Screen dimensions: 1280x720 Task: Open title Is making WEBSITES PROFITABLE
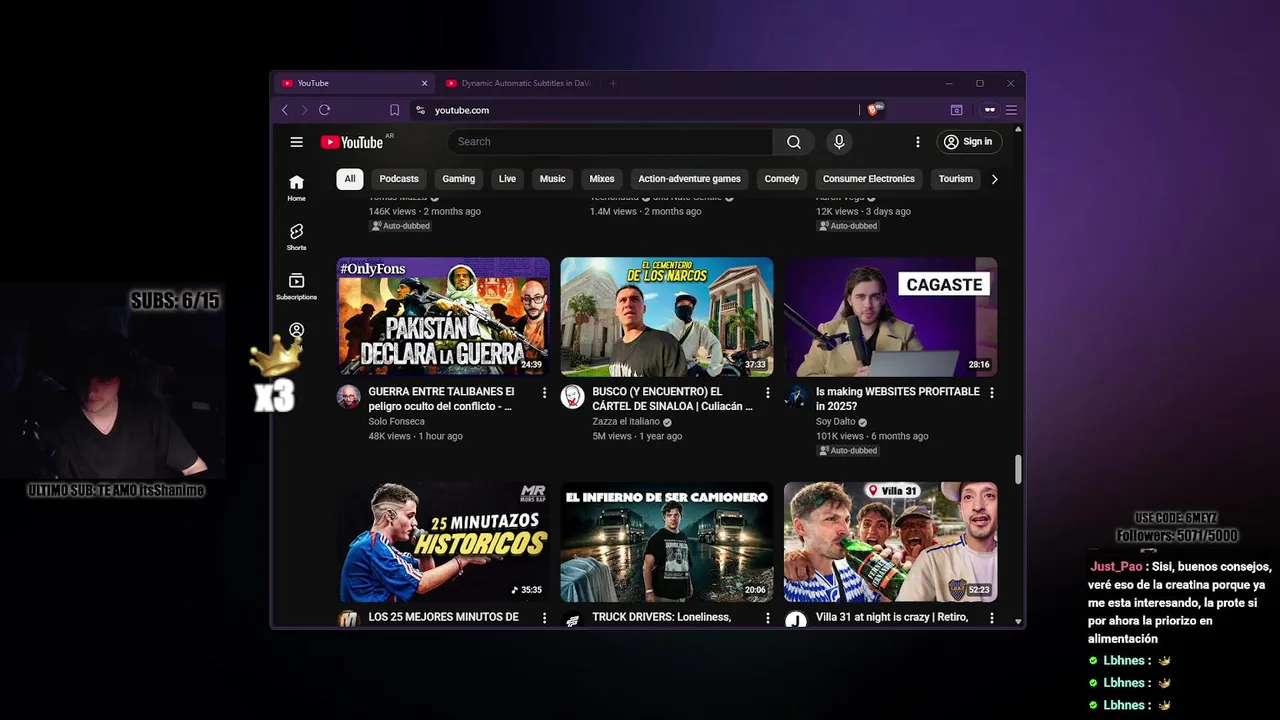click(898, 399)
